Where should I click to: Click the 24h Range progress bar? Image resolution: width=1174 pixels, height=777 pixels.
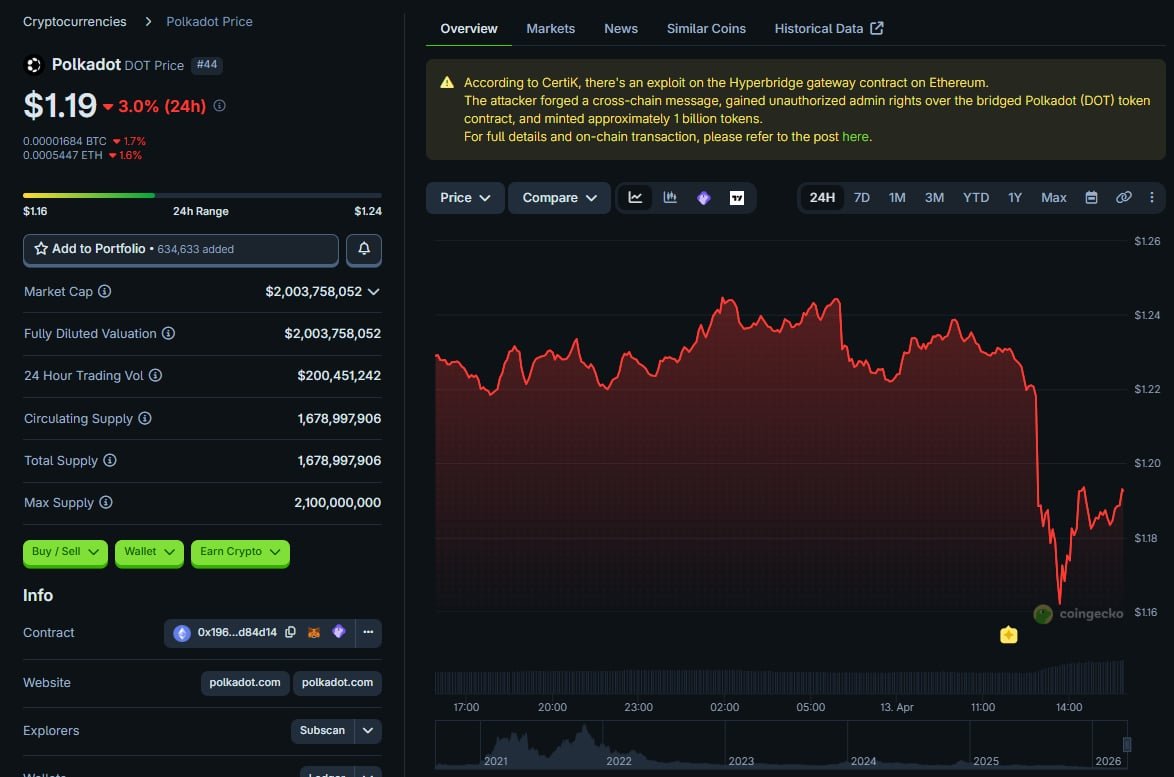[x=202, y=195]
